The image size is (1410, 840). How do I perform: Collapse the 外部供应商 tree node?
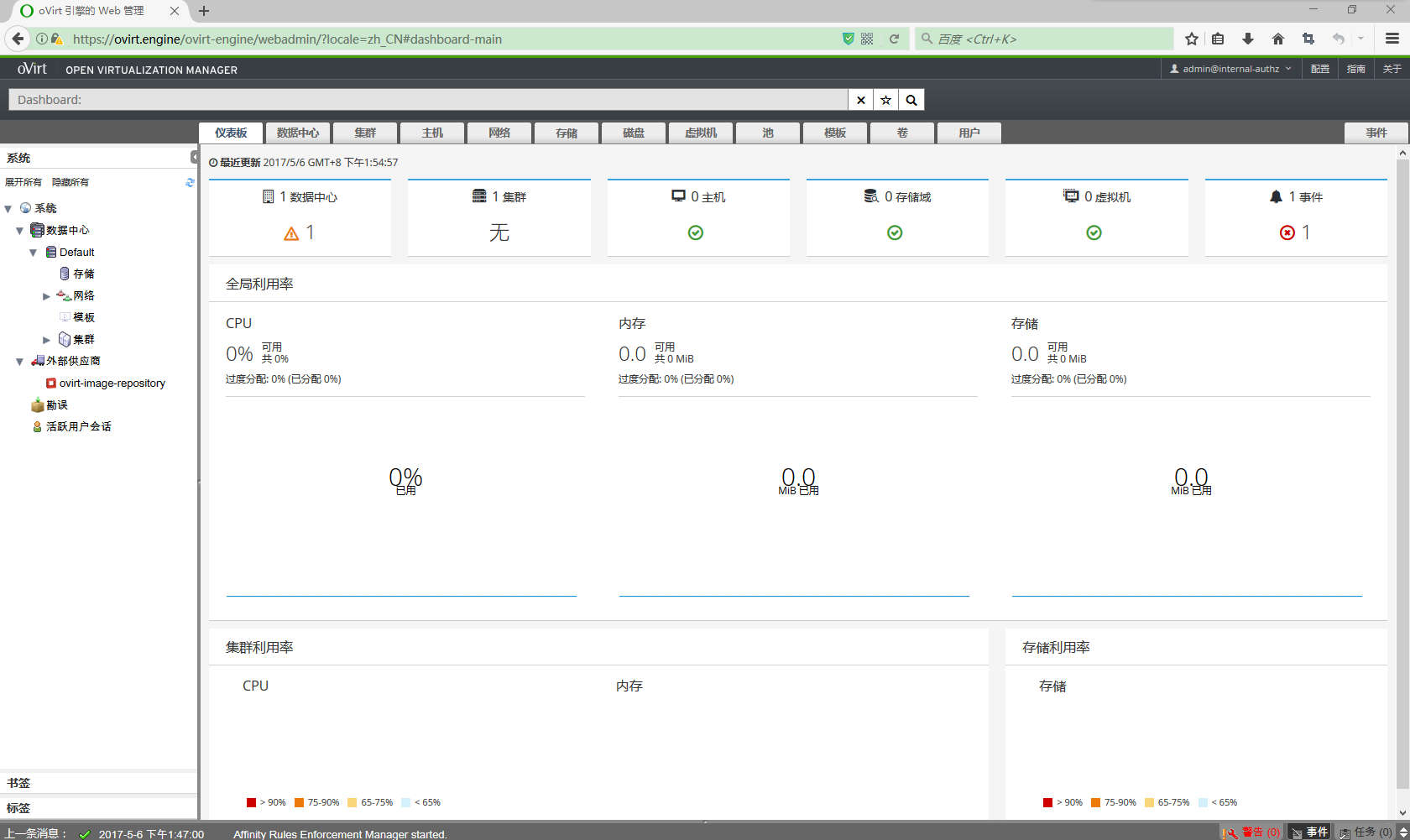[19, 362]
